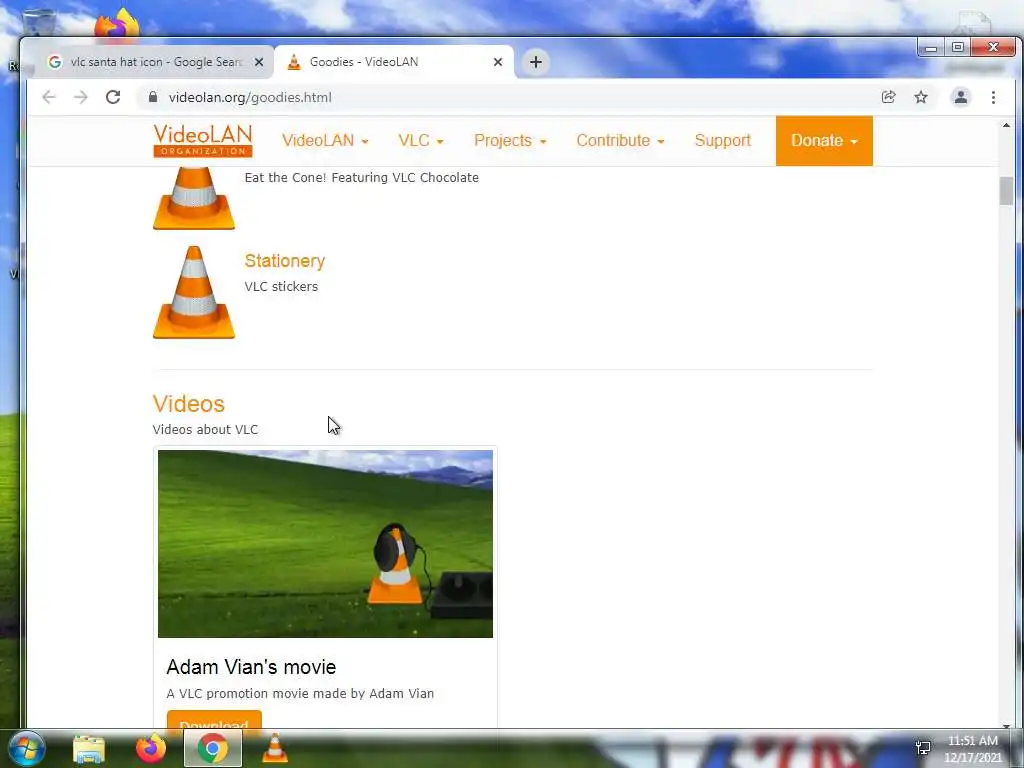Viewport: 1024px width, 768px height.
Task: Click the Download button for Adam Vian's movie
Action: point(214,719)
